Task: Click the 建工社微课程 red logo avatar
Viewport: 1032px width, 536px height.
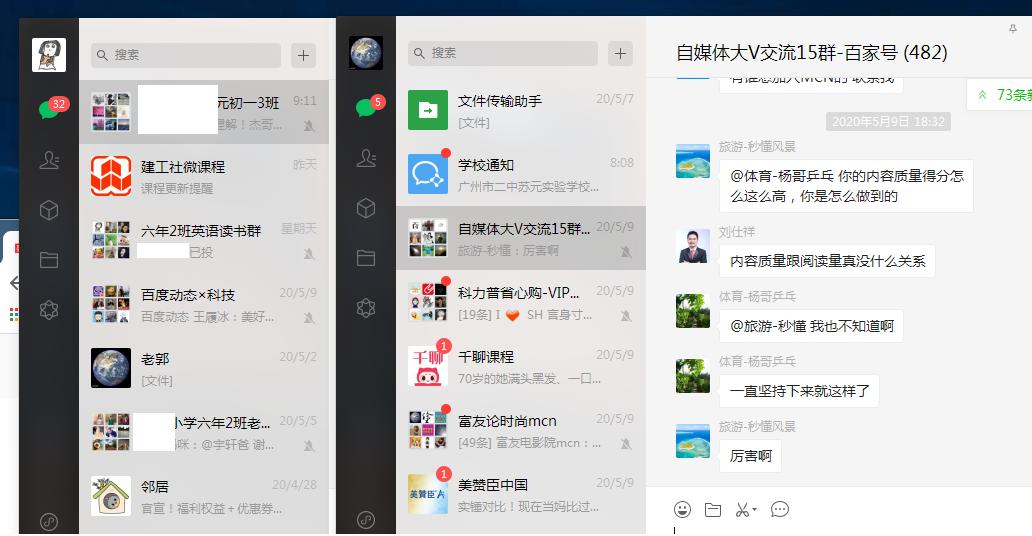Action: tap(111, 176)
